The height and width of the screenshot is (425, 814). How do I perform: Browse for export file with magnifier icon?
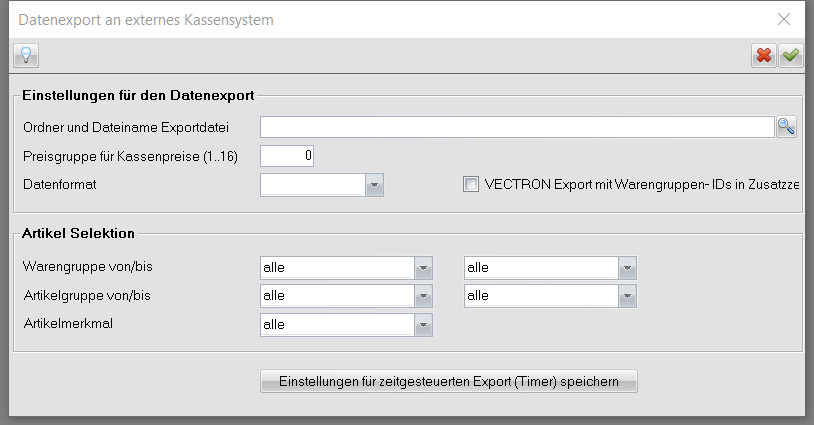[x=786, y=127]
